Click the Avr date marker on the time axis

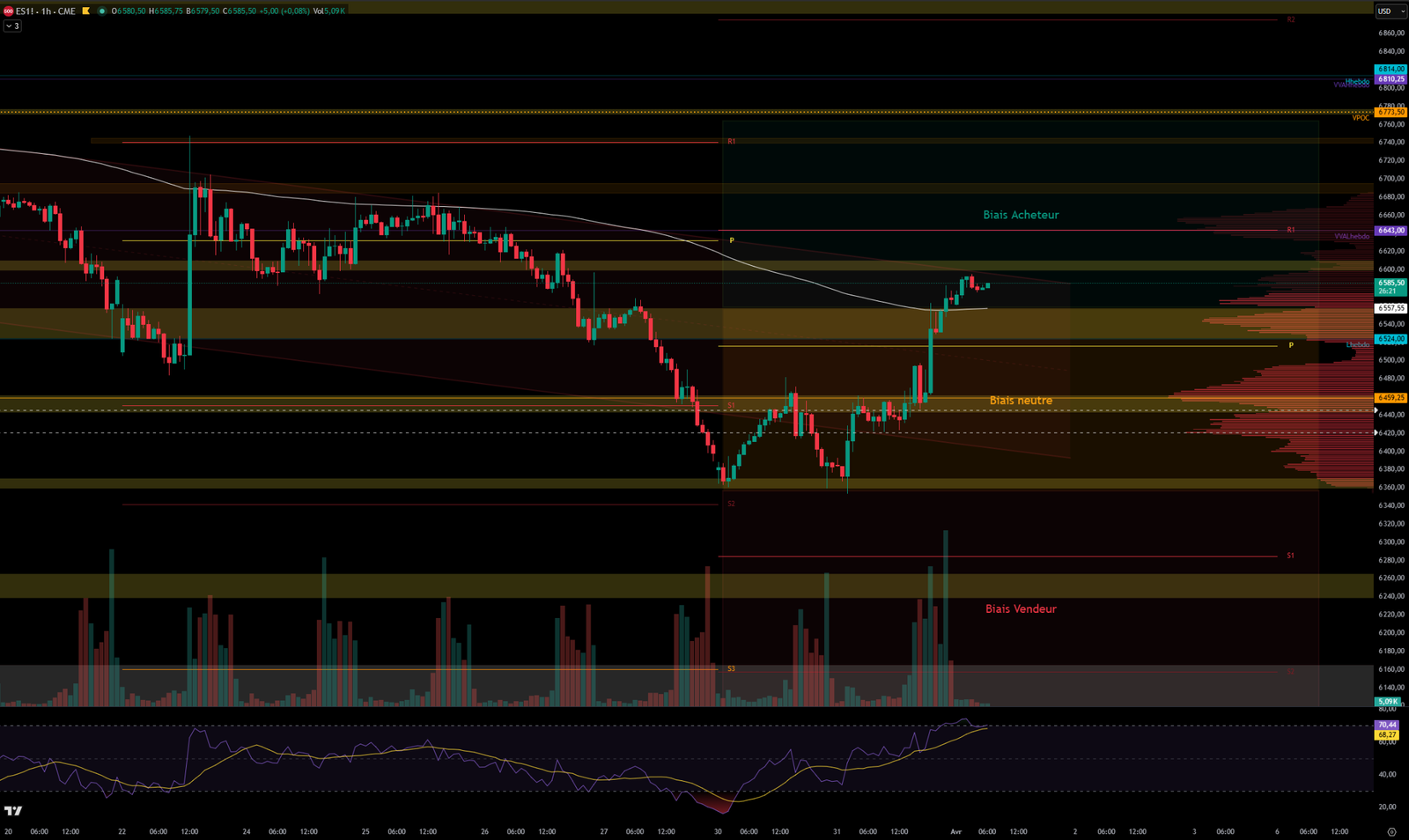(x=955, y=831)
